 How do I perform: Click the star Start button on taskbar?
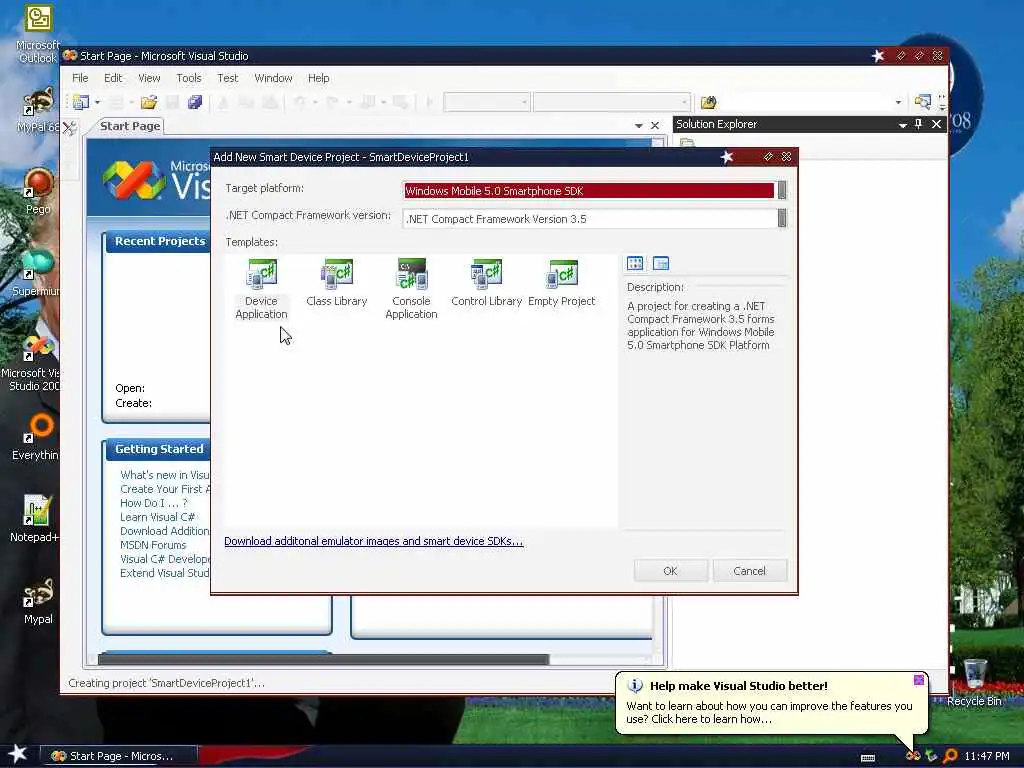click(x=18, y=754)
